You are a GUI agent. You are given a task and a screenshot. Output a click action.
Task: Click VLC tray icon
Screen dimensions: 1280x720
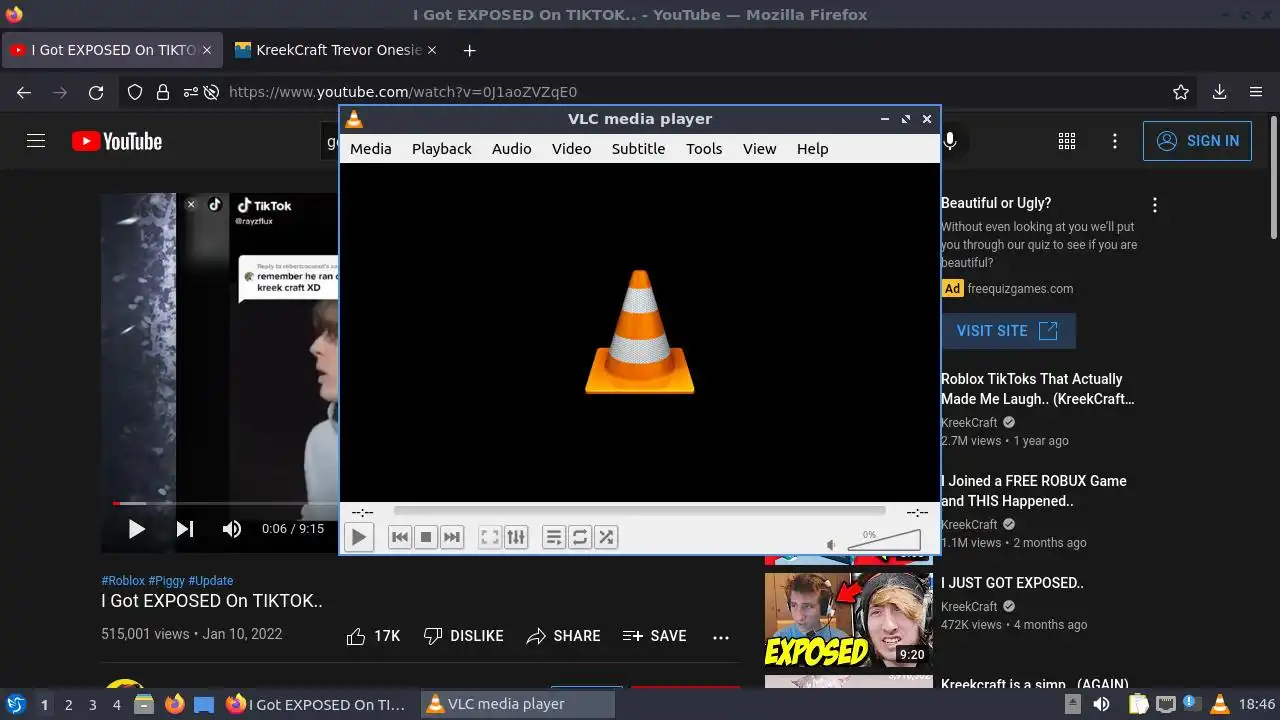click(1219, 704)
